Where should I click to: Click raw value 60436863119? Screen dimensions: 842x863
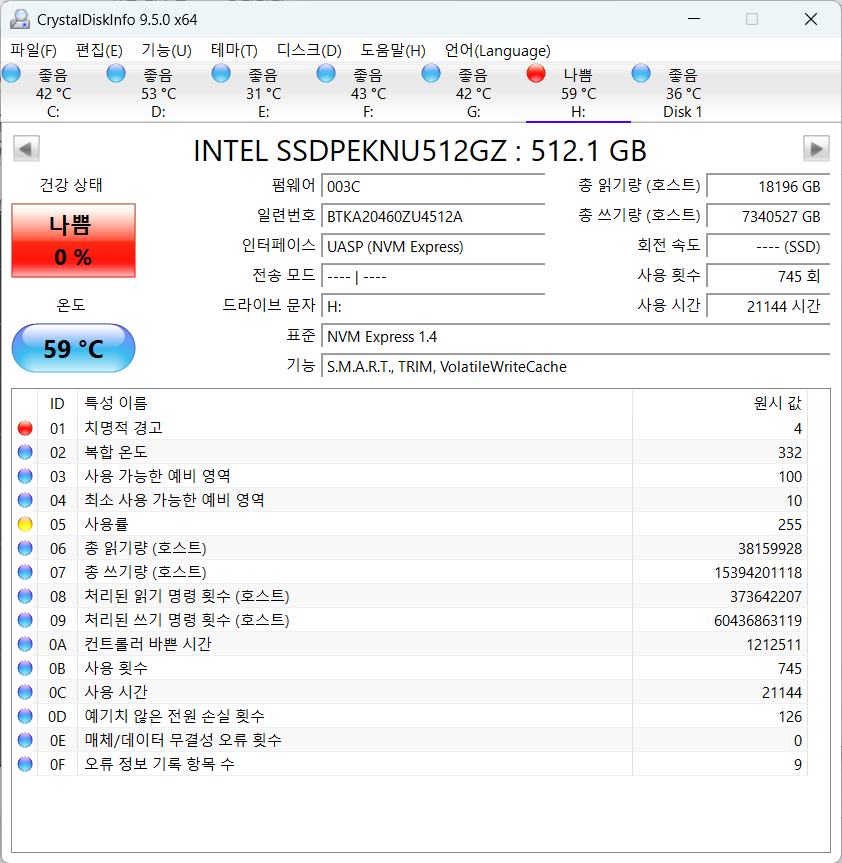click(x=758, y=621)
